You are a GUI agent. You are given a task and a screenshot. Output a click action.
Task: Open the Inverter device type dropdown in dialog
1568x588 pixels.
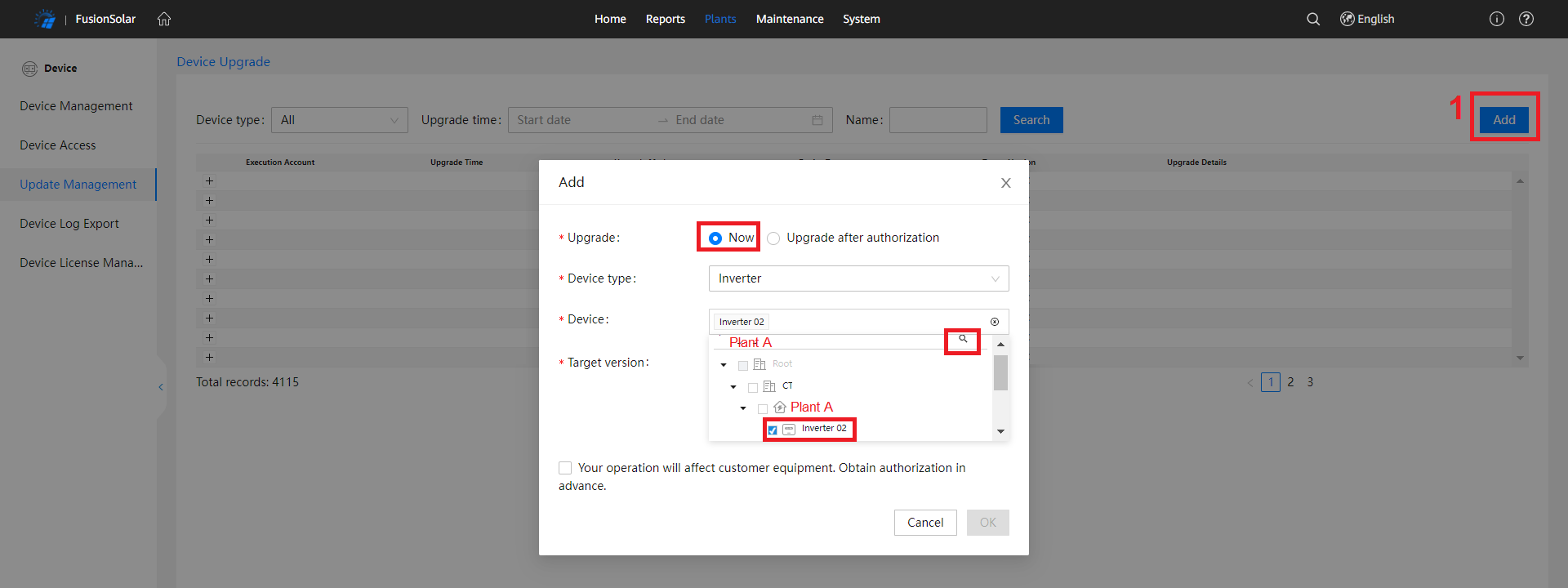click(859, 278)
